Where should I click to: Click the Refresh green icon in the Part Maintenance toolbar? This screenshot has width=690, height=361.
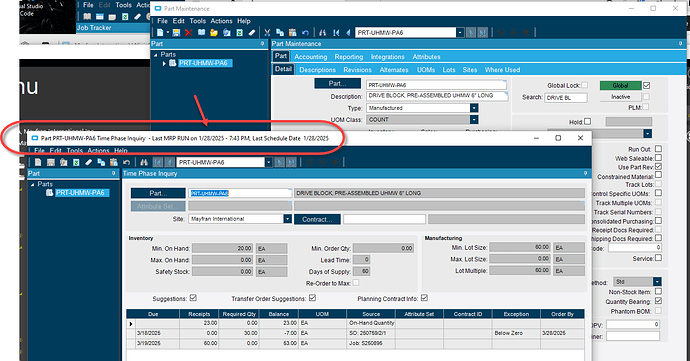point(239,33)
